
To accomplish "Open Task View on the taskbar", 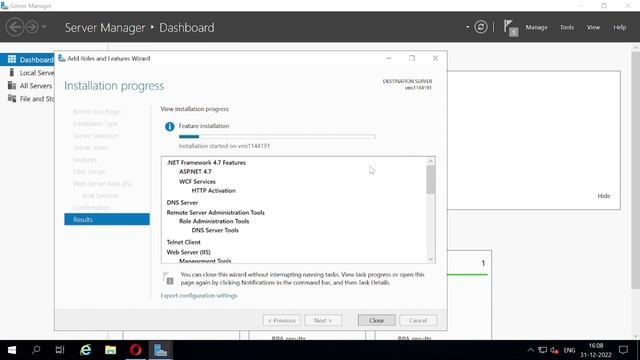I will 60,350.
